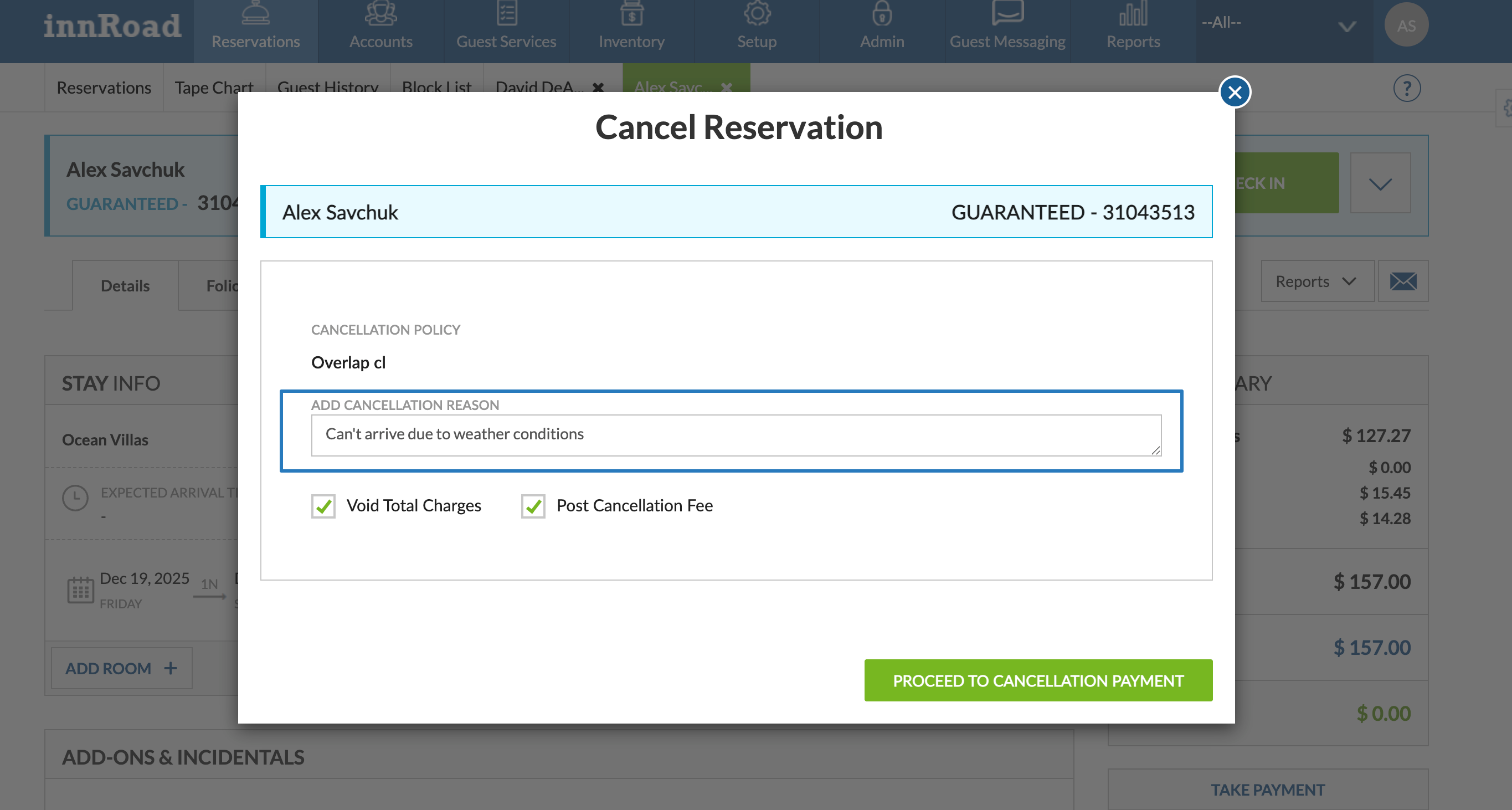Uncheck the Void Total Charges checkbox
Image resolution: width=1512 pixels, height=810 pixels.
[323, 506]
